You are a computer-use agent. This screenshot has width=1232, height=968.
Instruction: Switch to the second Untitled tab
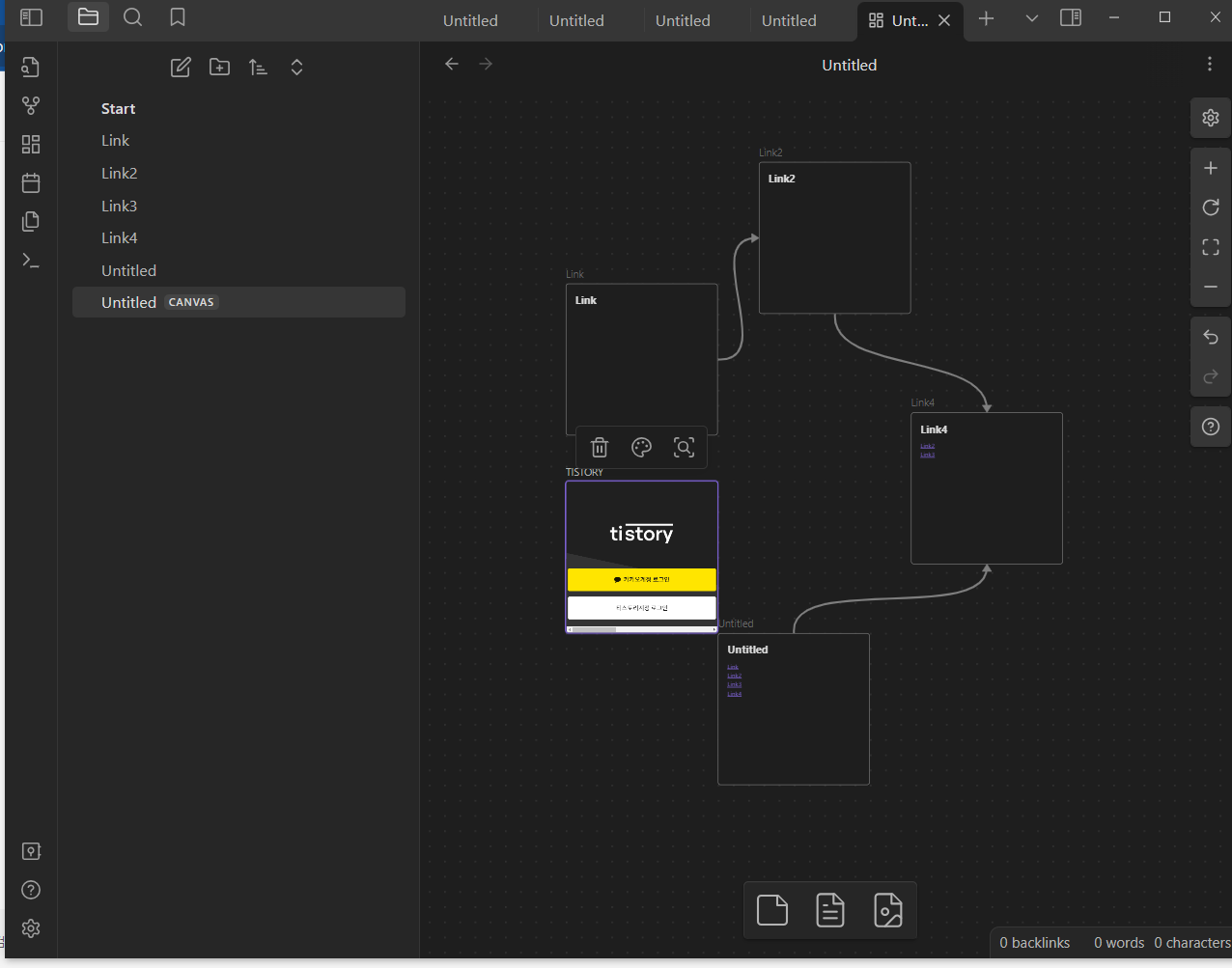coord(576,20)
